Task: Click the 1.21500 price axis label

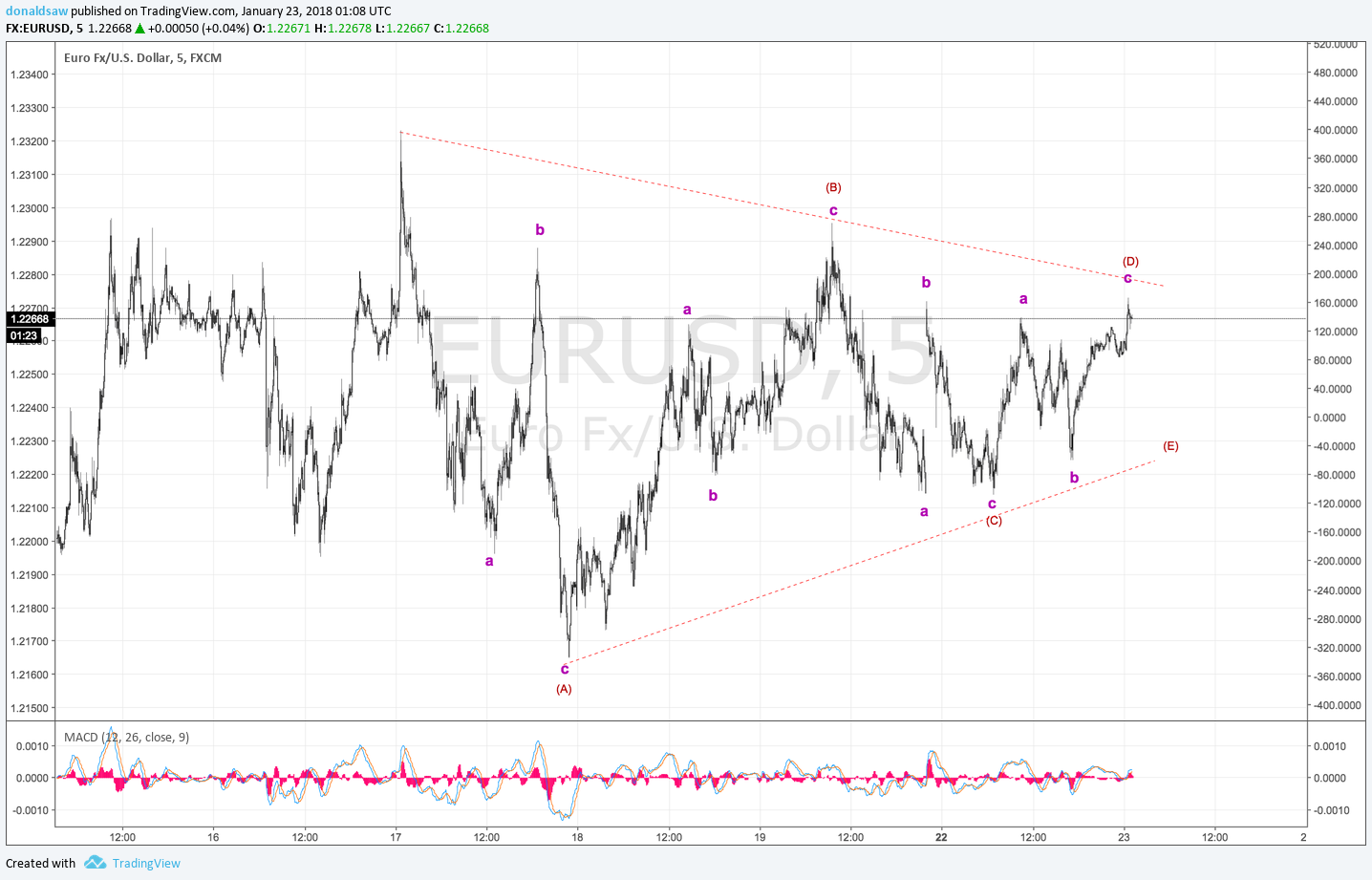Action: tap(30, 709)
